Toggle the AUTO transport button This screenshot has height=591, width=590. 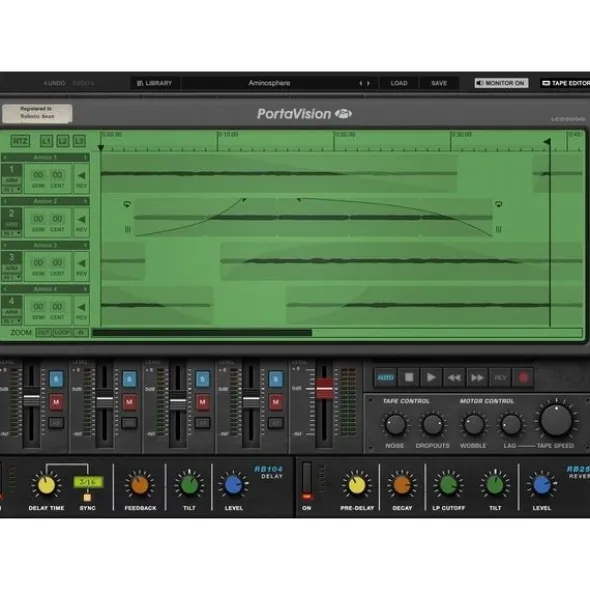click(385, 377)
